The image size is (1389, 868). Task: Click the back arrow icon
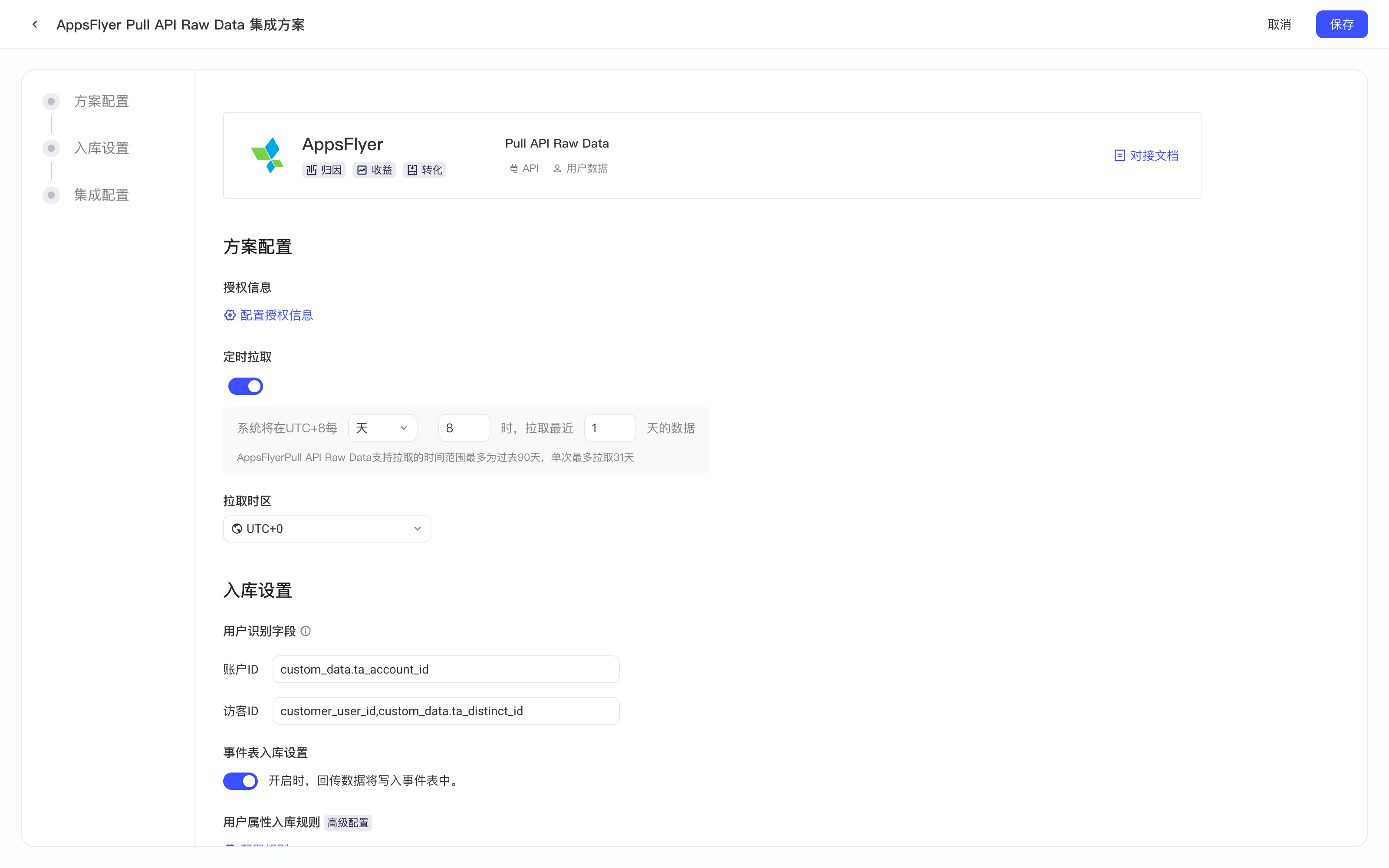[35, 24]
